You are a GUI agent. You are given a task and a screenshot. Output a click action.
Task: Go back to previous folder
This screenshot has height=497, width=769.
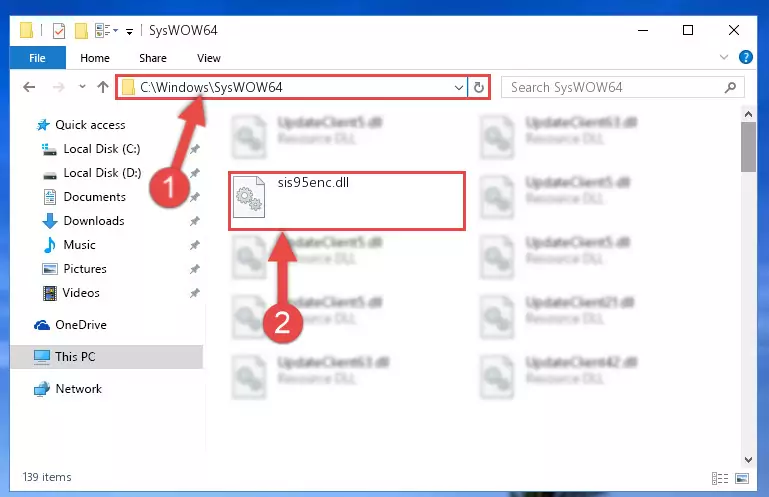(29, 87)
